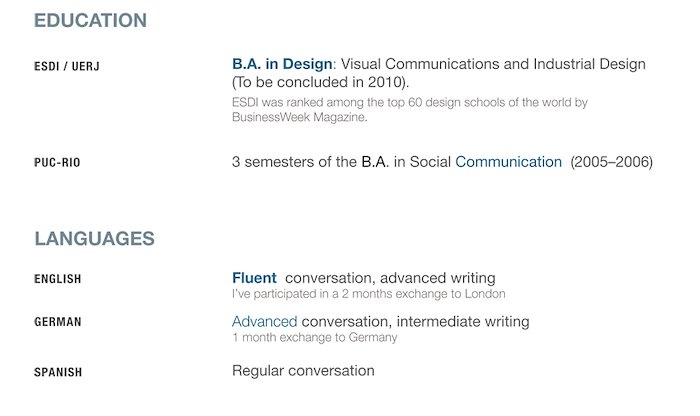The width and height of the screenshot is (700, 416).
Task: Click the 'To be concluded in 2010' text
Action: pos(320,82)
